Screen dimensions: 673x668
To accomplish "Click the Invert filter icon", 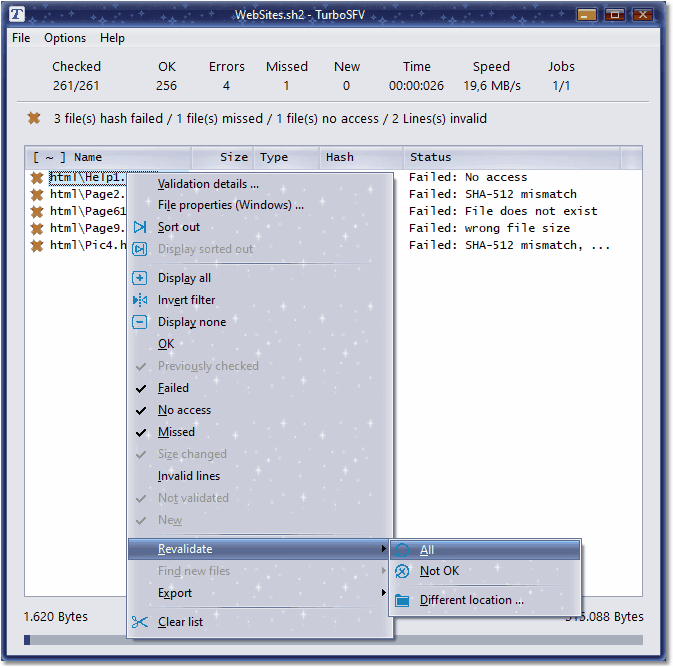I will [140, 300].
